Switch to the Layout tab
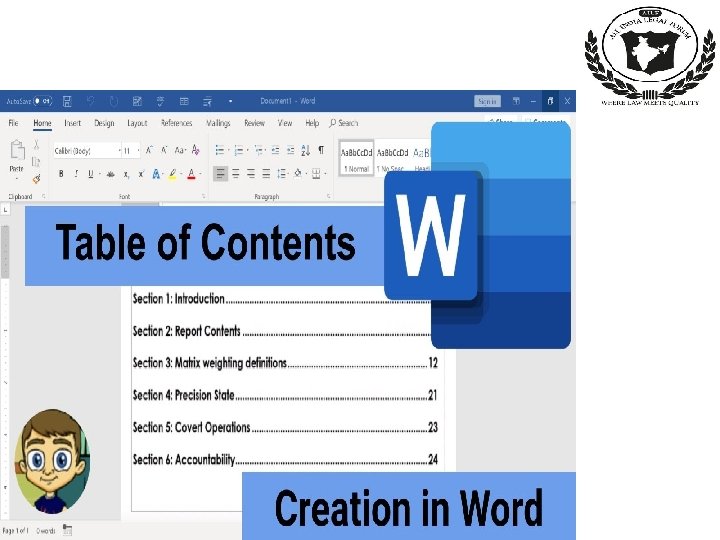Image resolution: width=720 pixels, height=540 pixels. [x=137, y=123]
